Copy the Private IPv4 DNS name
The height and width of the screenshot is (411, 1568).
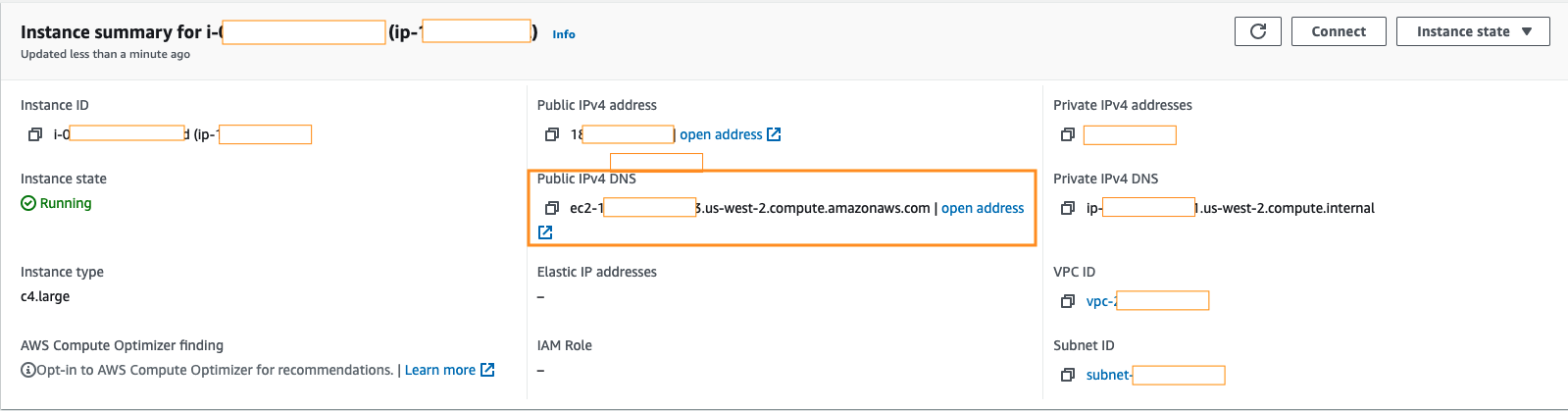coord(1068,208)
